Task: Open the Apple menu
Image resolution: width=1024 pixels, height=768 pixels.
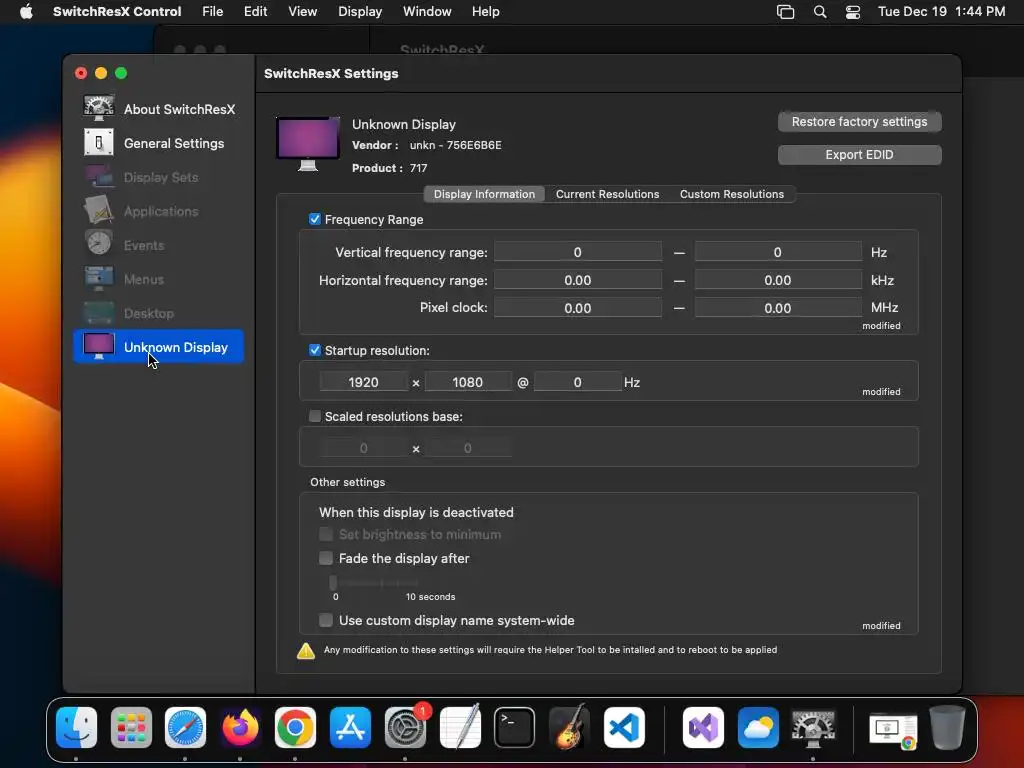Action: (26, 12)
